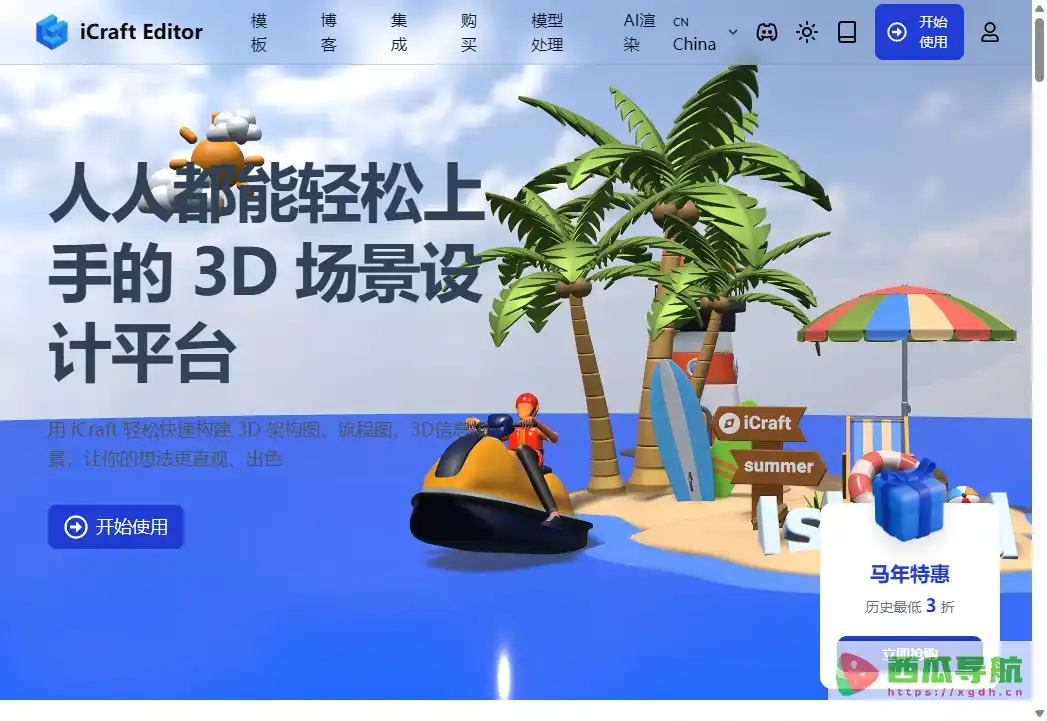Open the 购买 menu item
The height and width of the screenshot is (721, 1047).
coord(469,32)
